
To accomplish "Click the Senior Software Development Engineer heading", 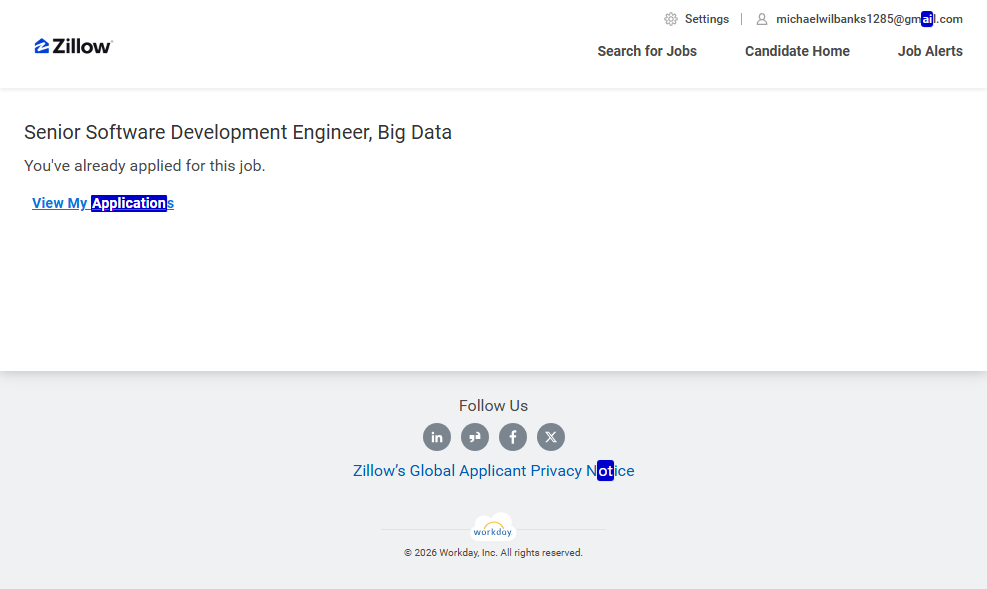I will 238,132.
